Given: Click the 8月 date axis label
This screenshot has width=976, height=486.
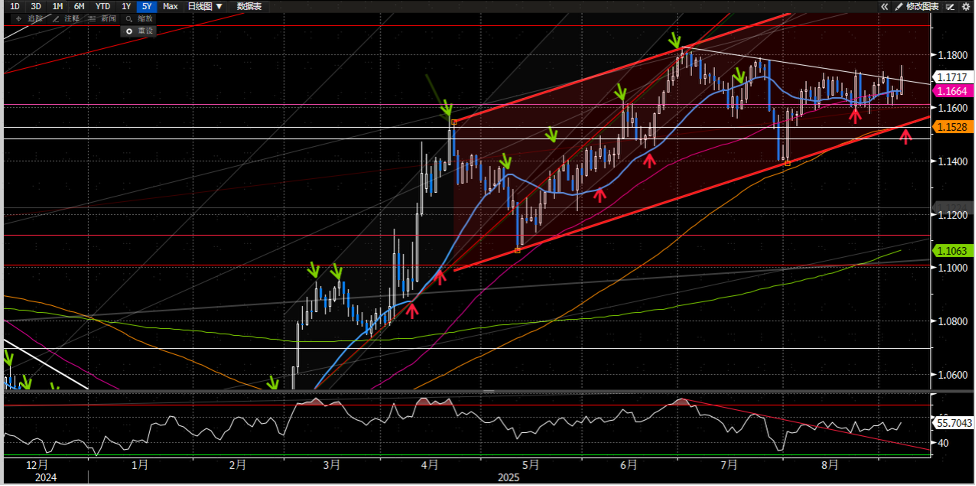Looking at the screenshot, I should (830, 465).
